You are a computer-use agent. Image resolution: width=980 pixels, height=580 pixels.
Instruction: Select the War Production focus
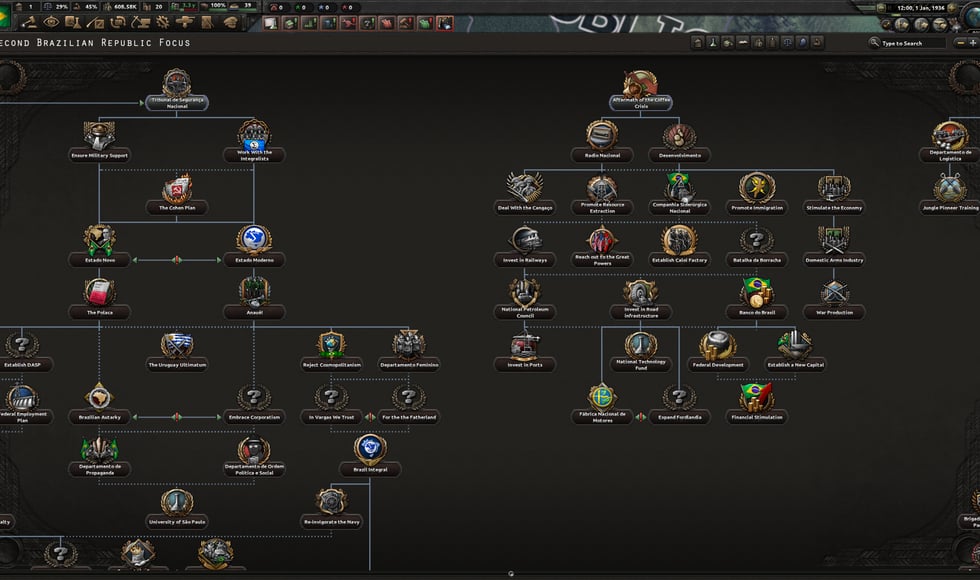click(834, 298)
